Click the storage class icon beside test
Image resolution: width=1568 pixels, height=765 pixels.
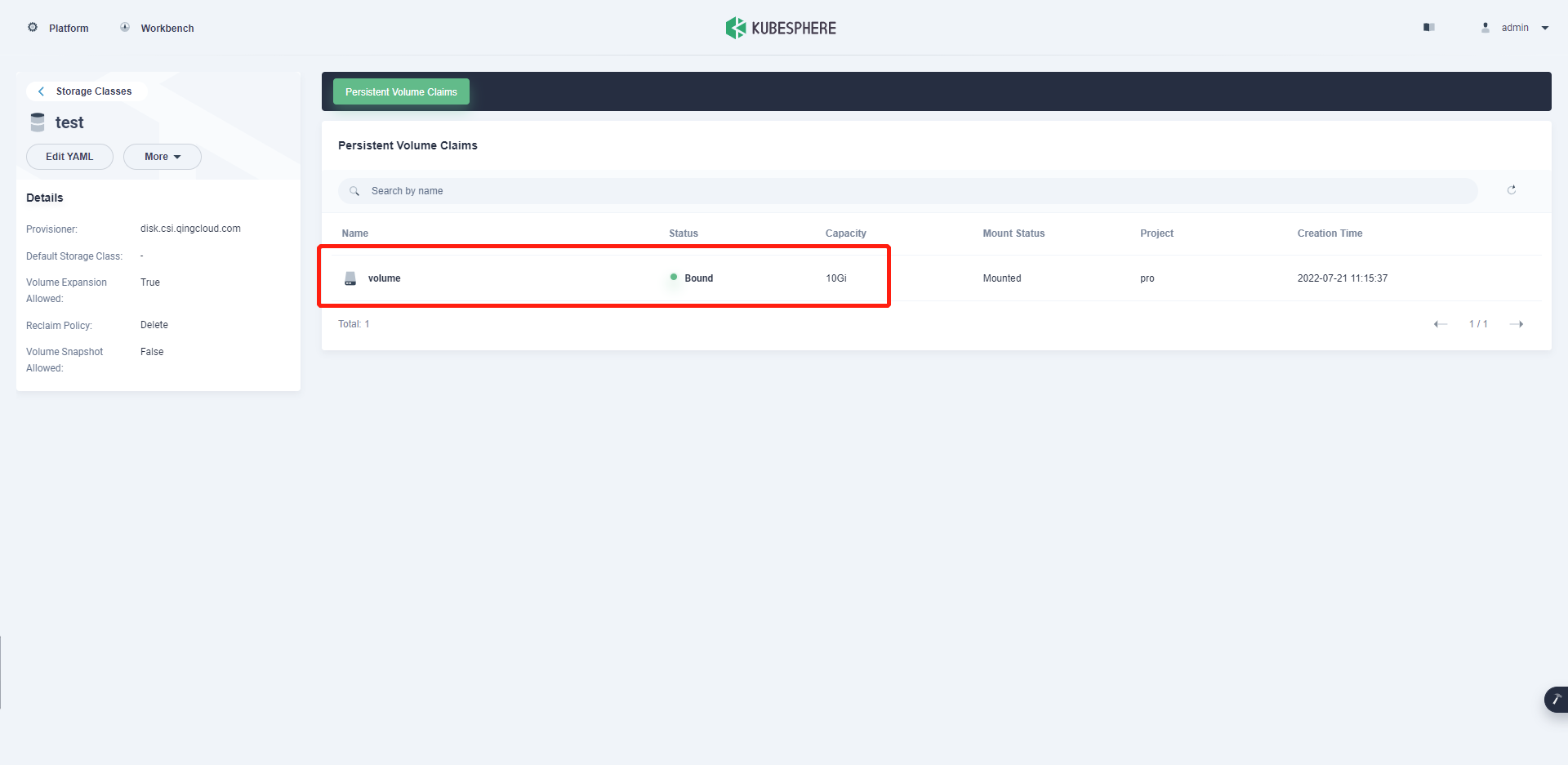point(38,122)
